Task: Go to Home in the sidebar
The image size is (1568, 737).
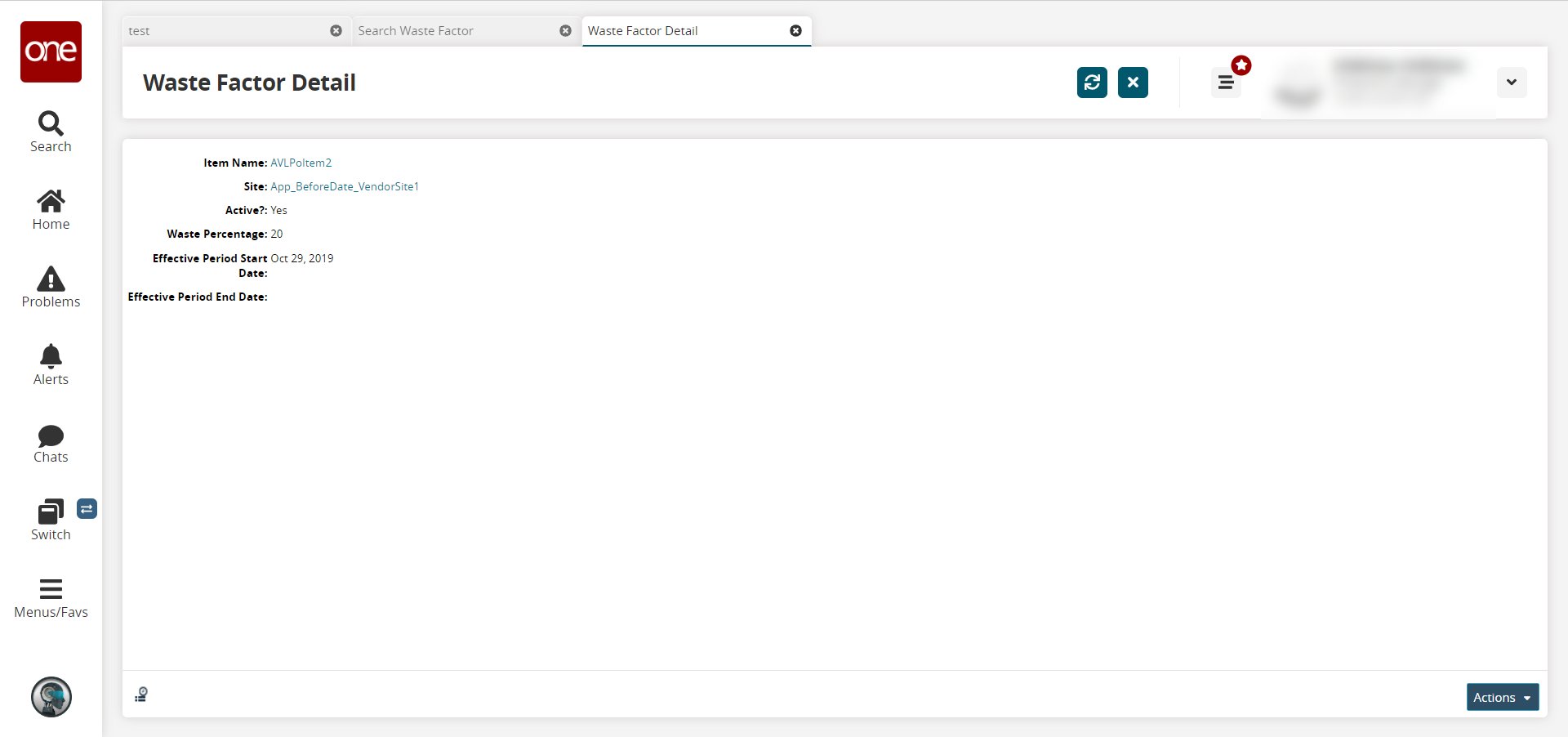Action: 51,210
